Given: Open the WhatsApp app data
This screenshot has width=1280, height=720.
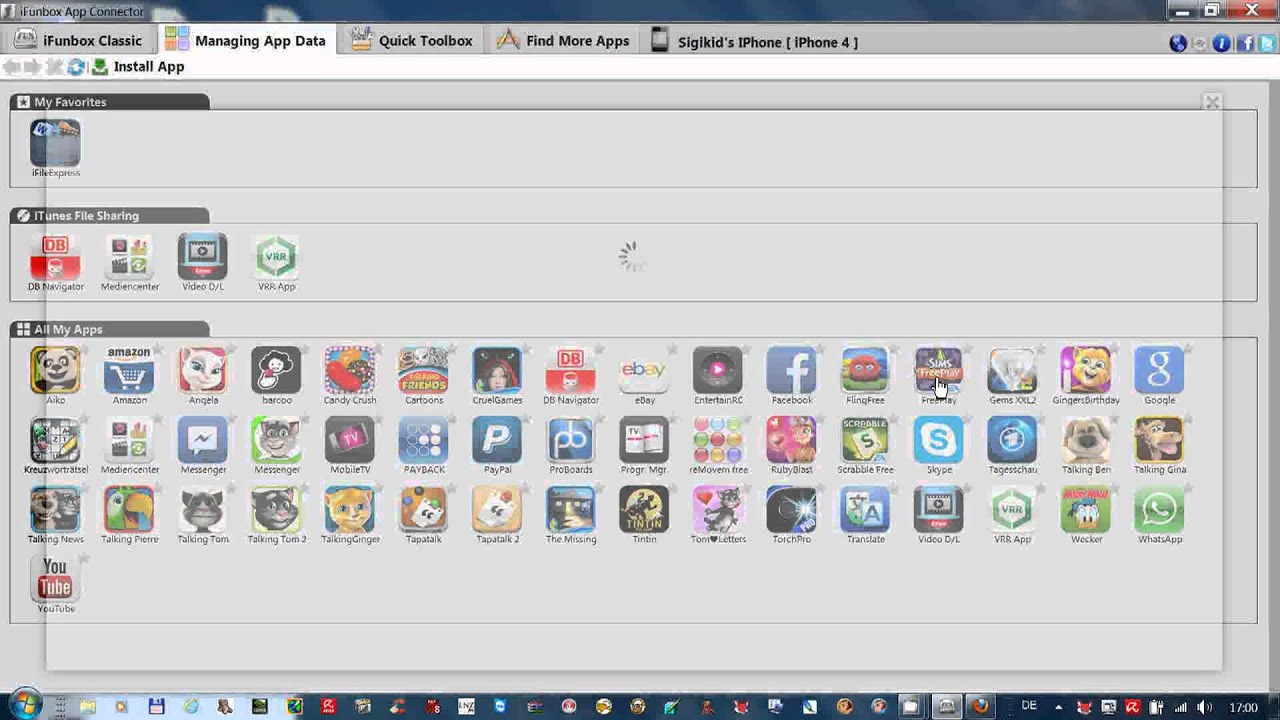Looking at the screenshot, I should 1159,510.
